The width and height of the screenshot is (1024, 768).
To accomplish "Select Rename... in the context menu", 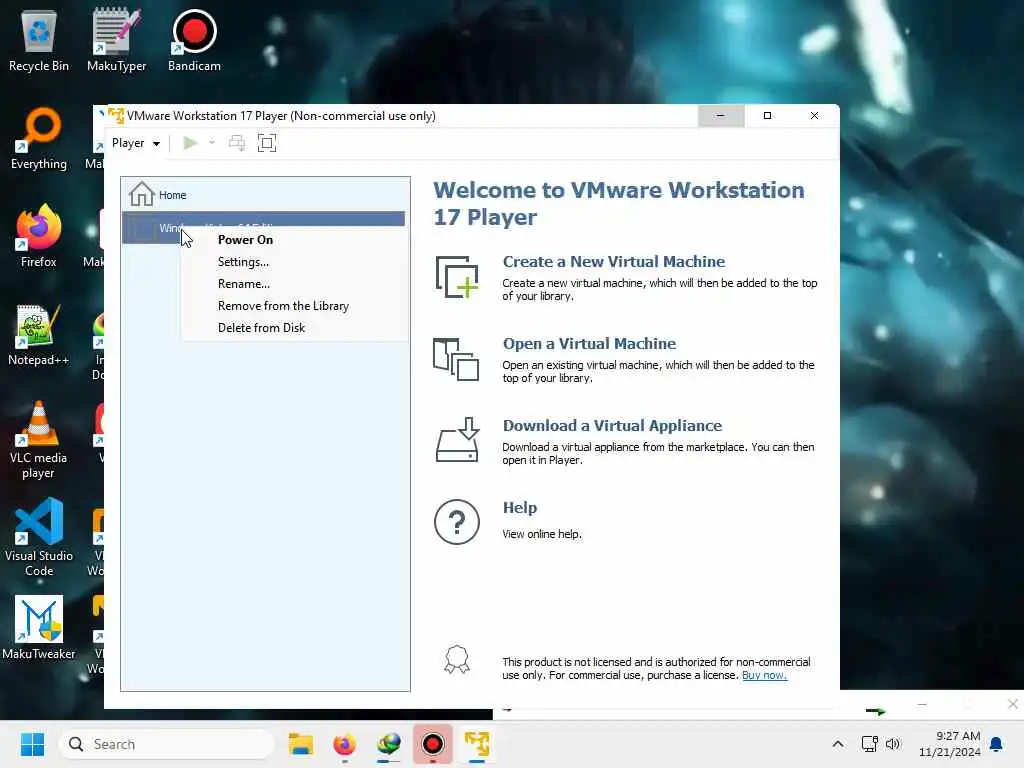I will 244,284.
